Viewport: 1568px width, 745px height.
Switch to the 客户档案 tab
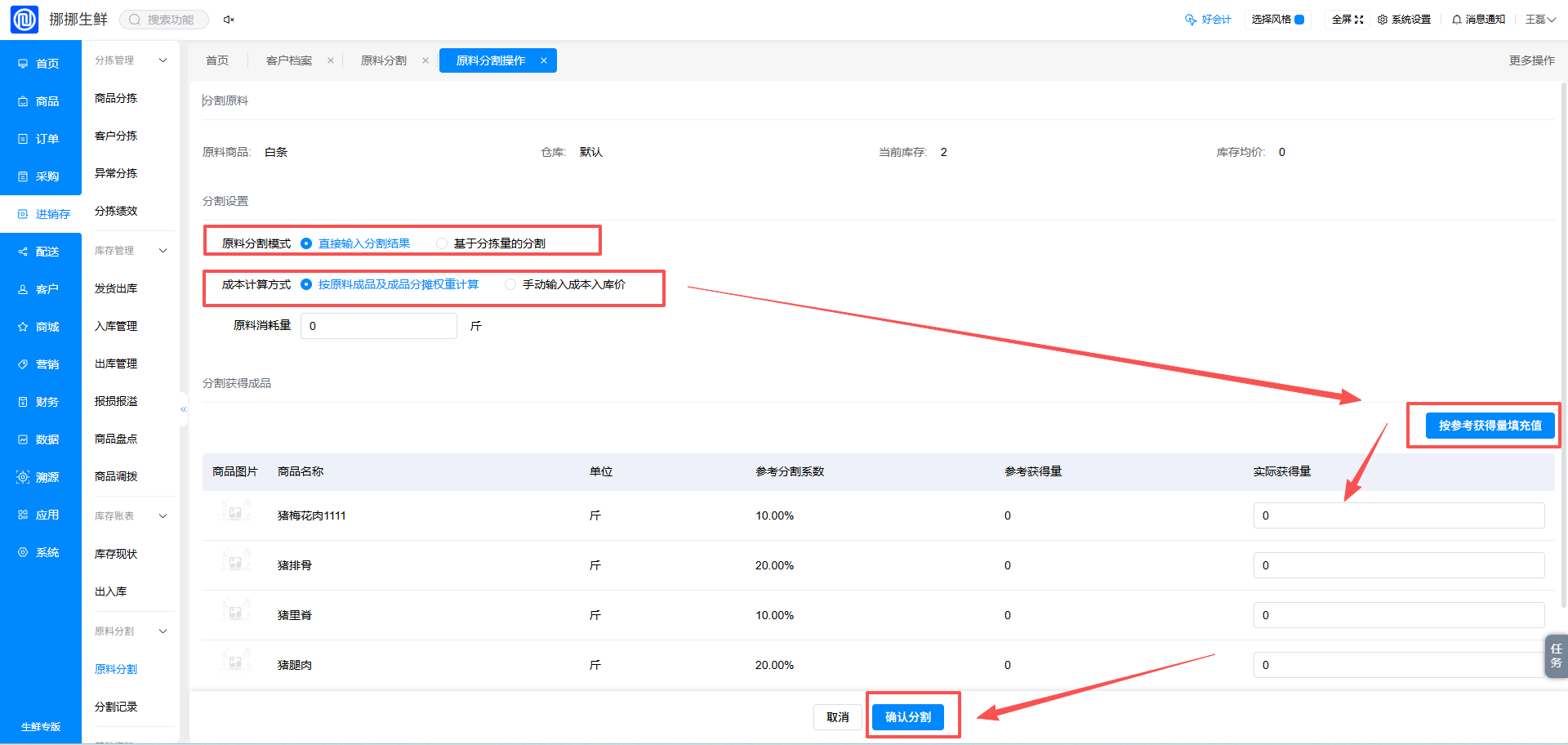pos(289,60)
